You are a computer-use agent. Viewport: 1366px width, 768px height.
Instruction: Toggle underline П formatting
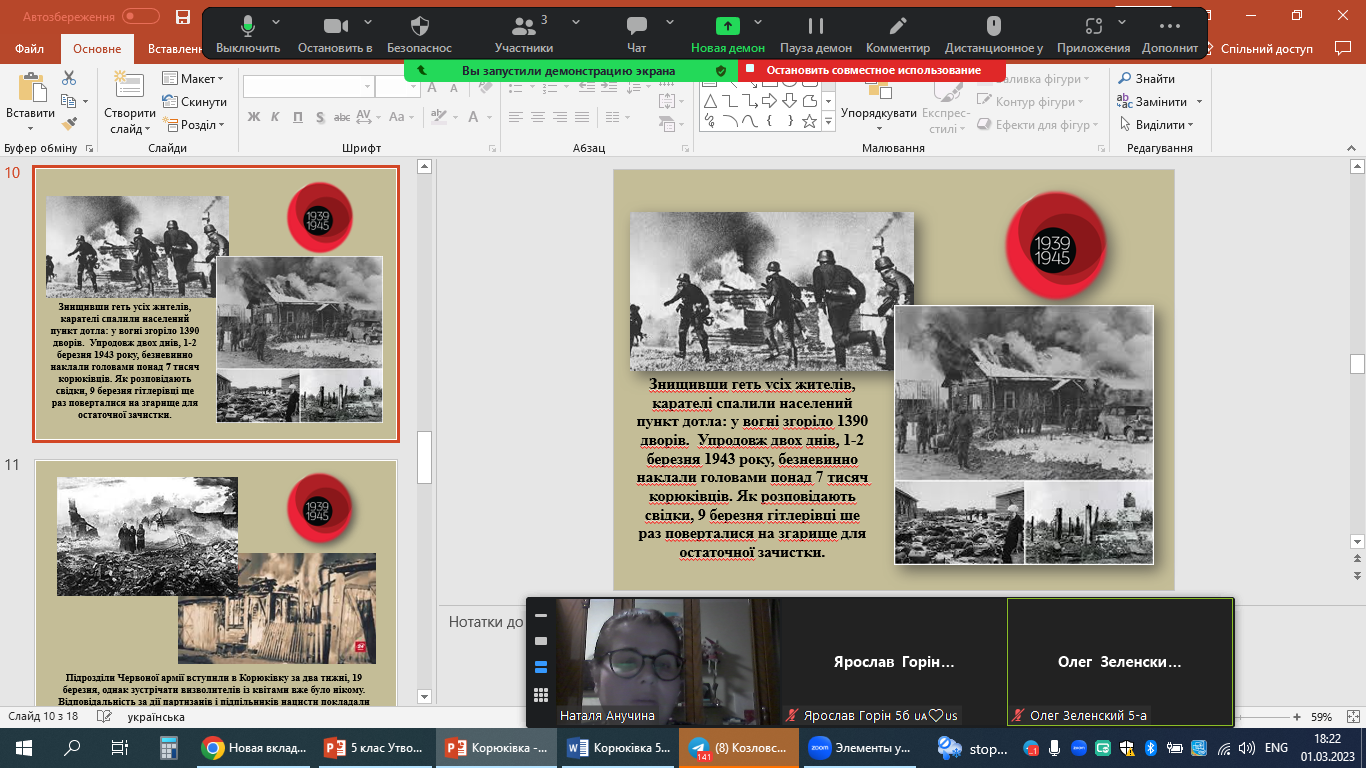click(299, 117)
